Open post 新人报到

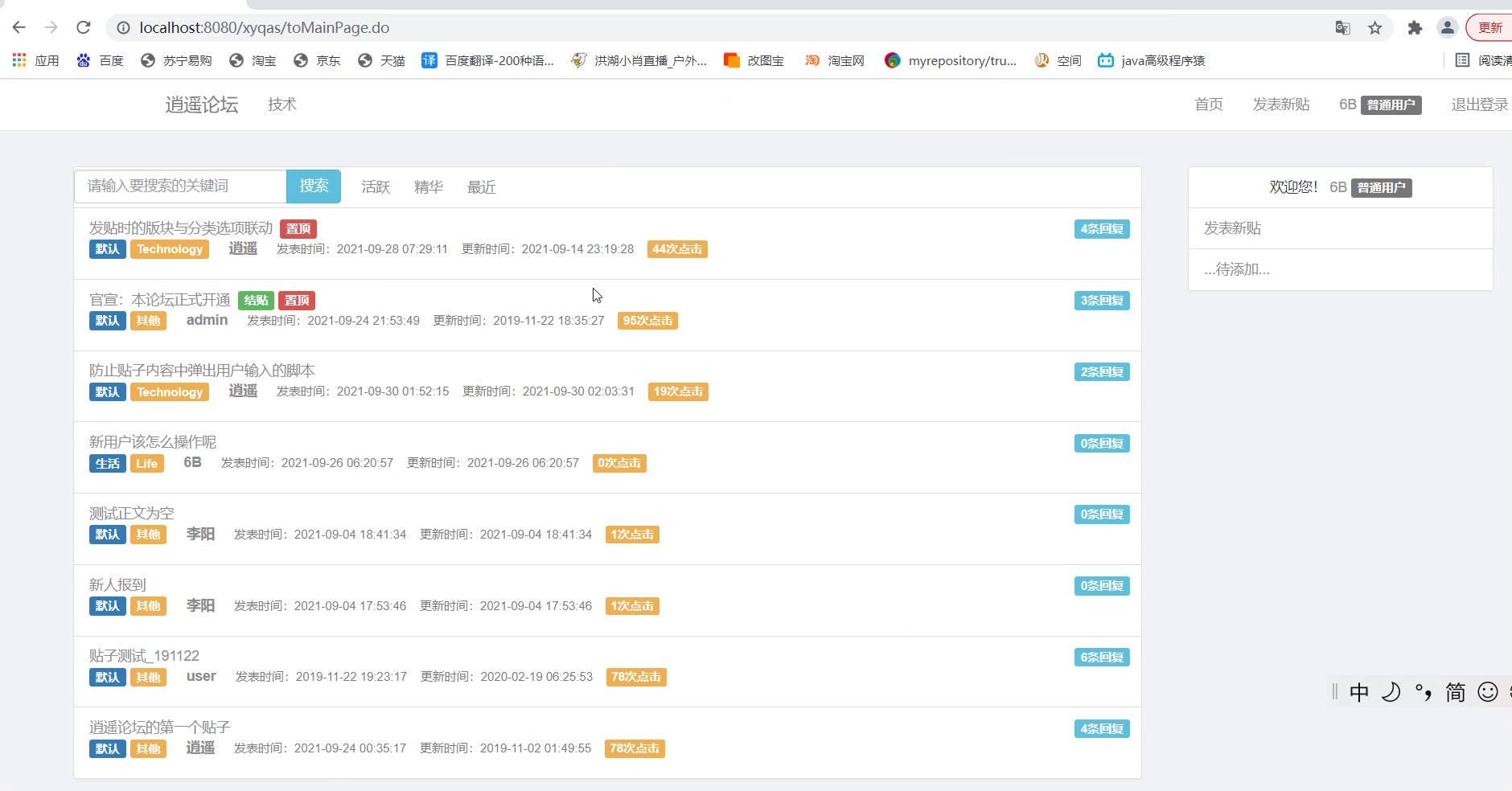coord(117,584)
